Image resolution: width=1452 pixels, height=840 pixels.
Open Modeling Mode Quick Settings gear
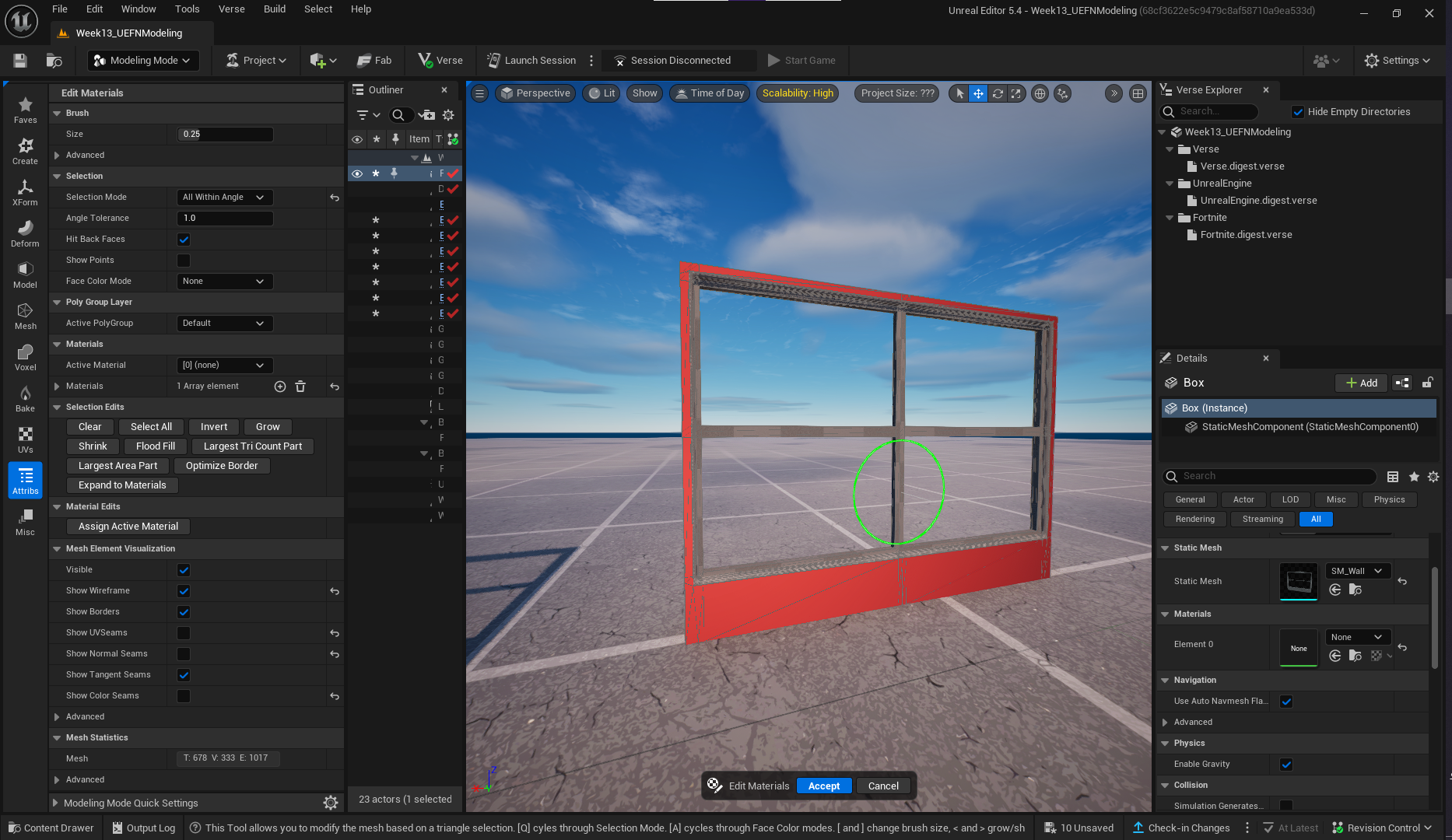pyautogui.click(x=331, y=803)
